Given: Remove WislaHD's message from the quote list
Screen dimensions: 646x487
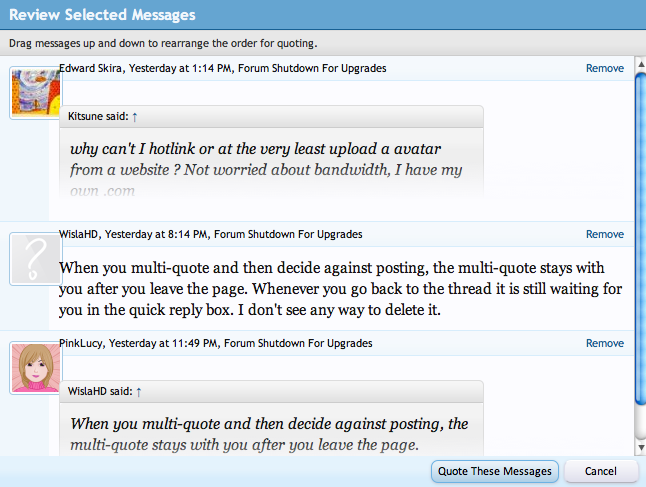Looking at the screenshot, I should (604, 234).
